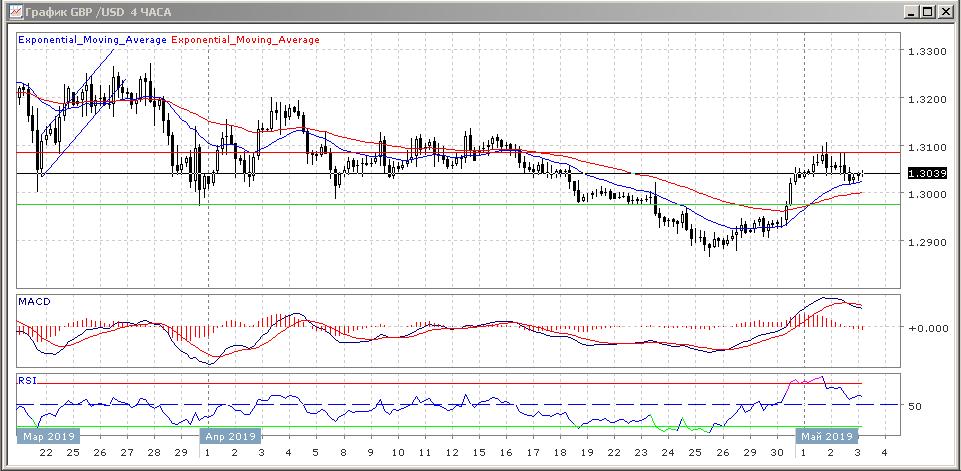
Task: Click the red Exponential_Moving_Average legend label
Action: pyautogui.click(x=246, y=40)
